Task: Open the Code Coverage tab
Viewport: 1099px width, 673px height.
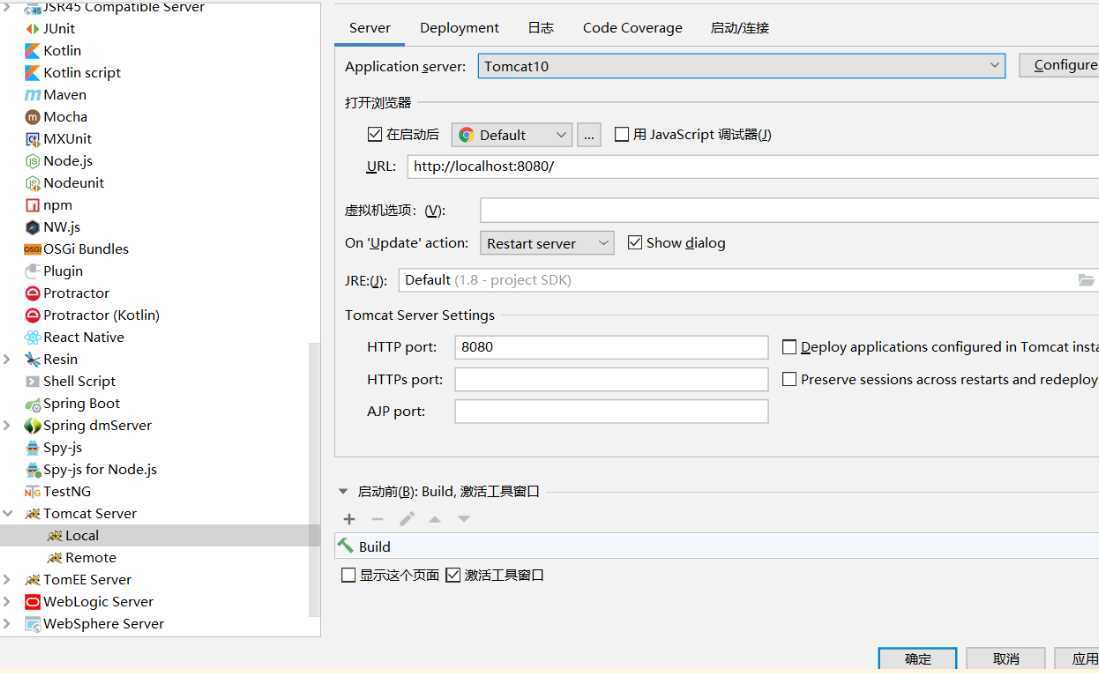Action: [632, 28]
